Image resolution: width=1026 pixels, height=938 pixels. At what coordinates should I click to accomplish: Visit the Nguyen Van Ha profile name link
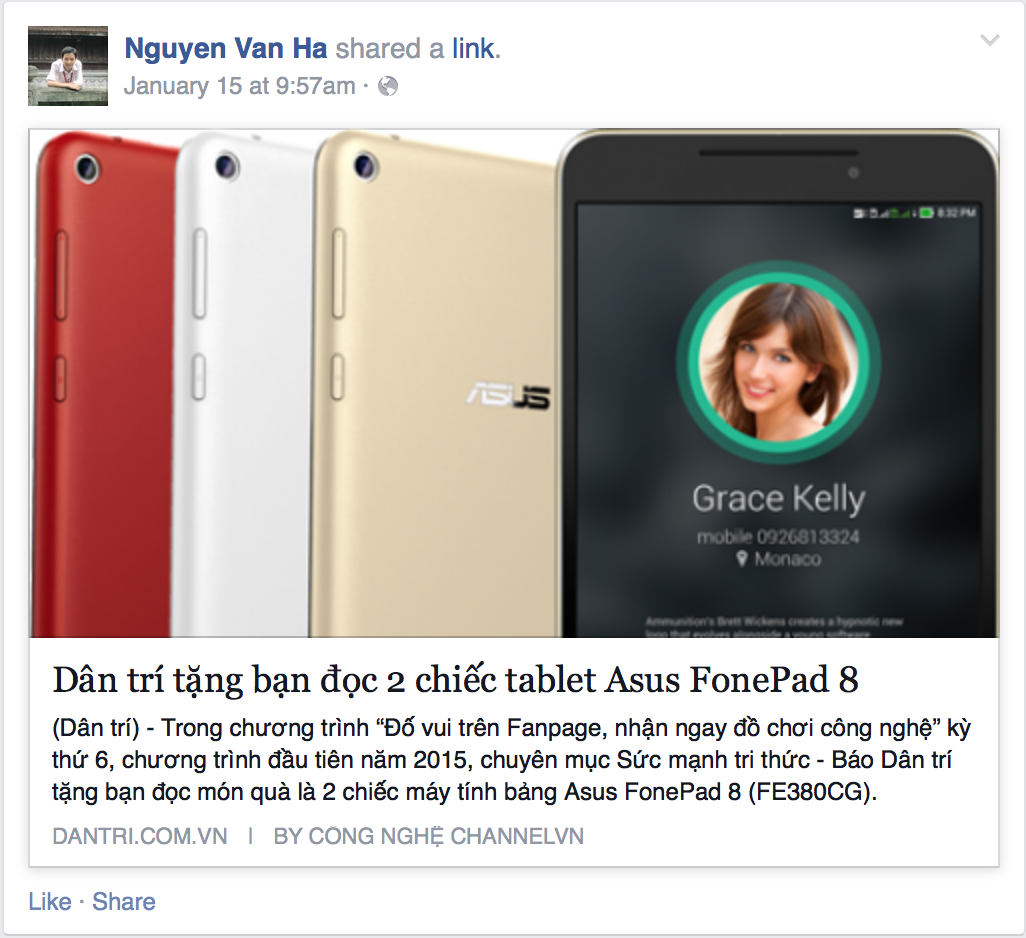226,49
